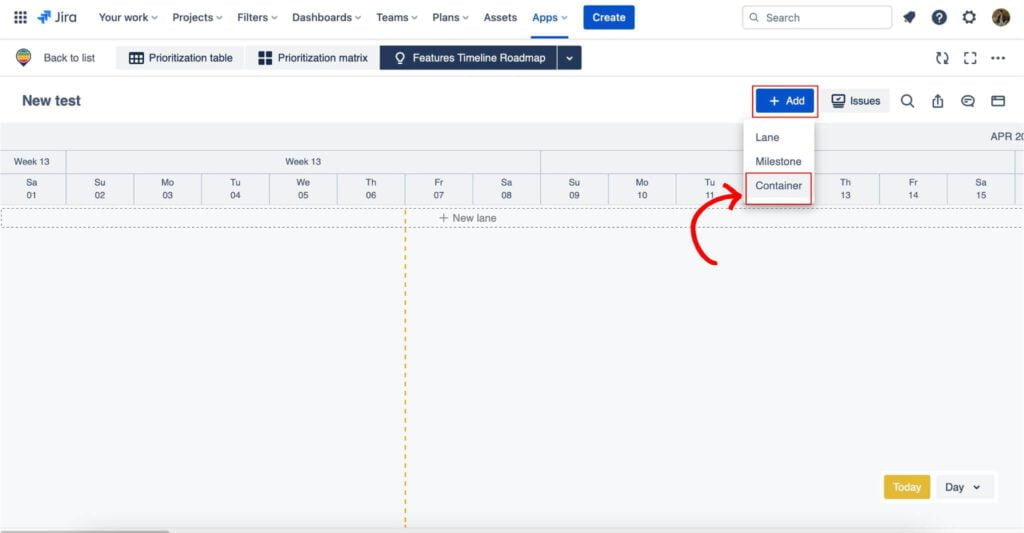Click the share export icon
The image size is (1024, 533).
tap(938, 101)
